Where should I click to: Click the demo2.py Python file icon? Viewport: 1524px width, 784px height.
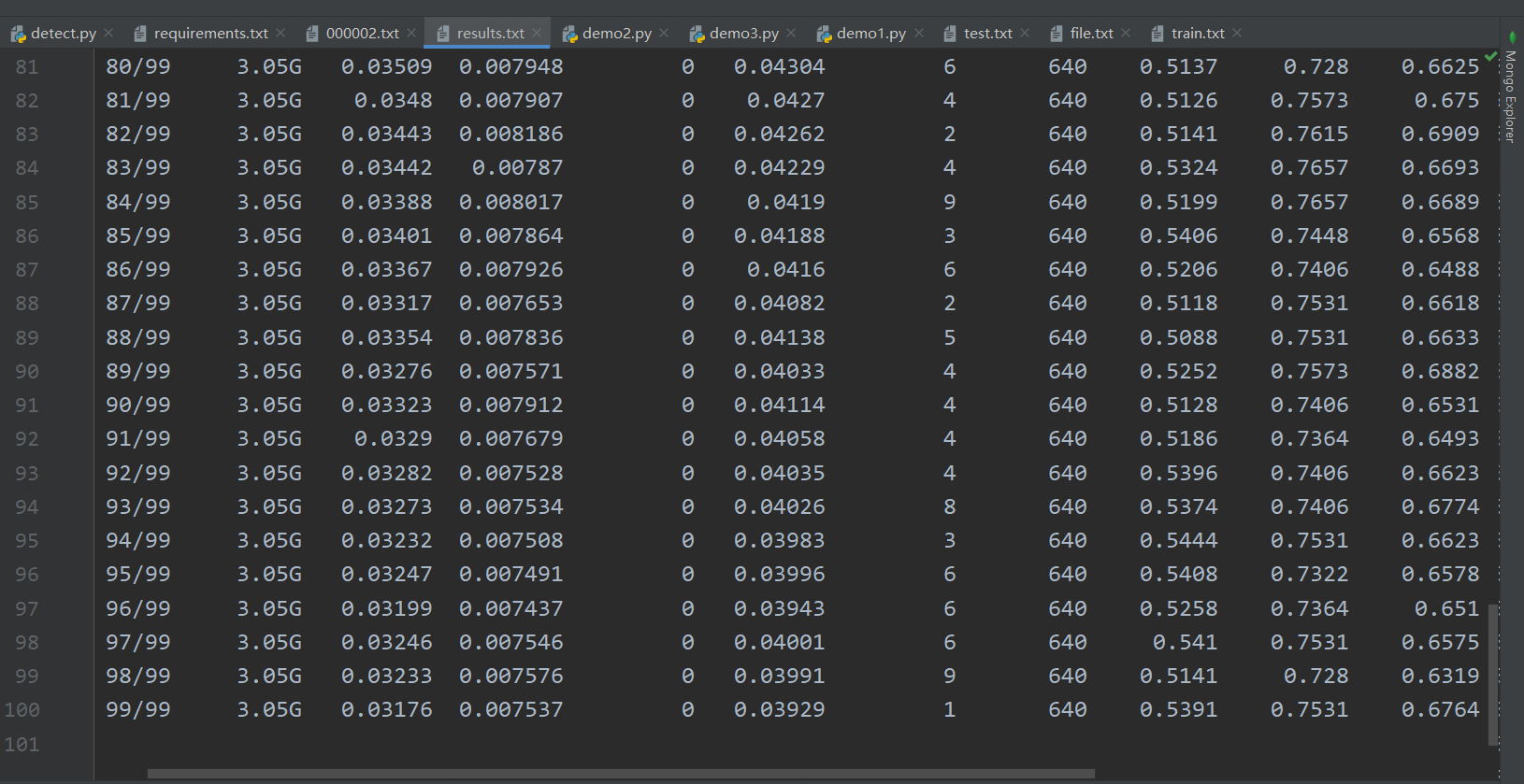click(569, 34)
